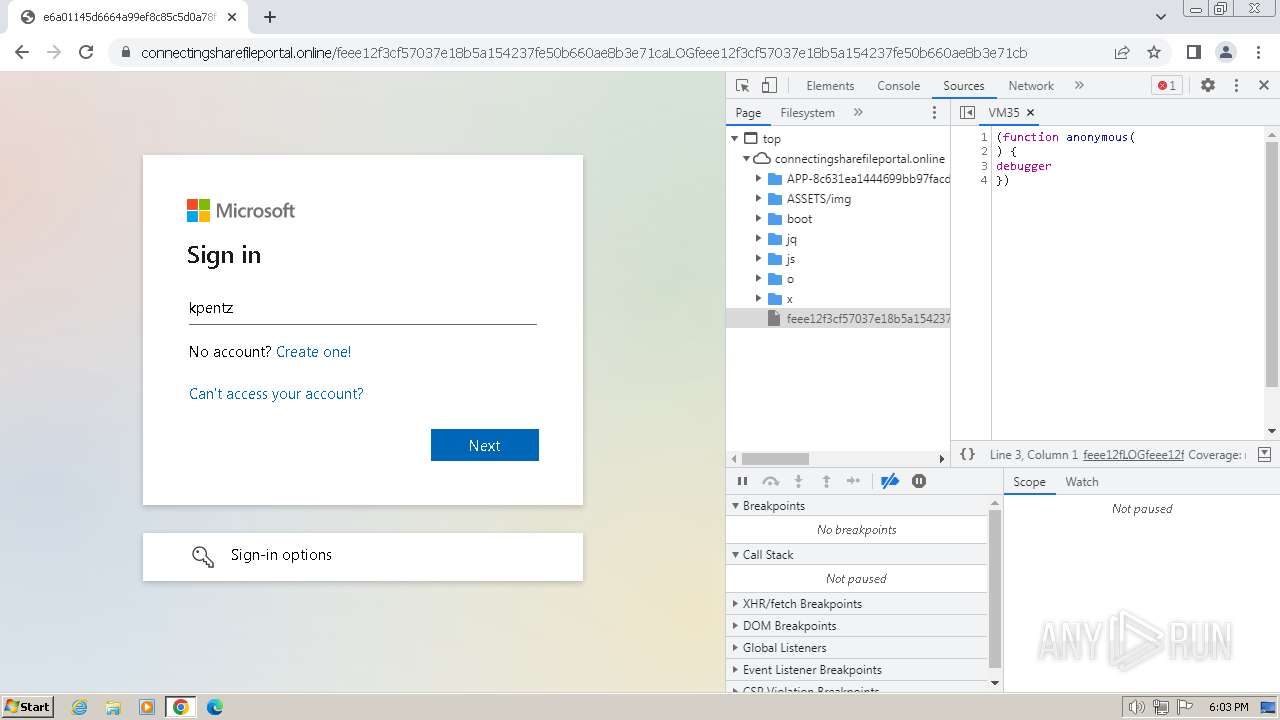This screenshot has height=720, width=1280.
Task: Go back with the browser back arrow
Action: 22,52
